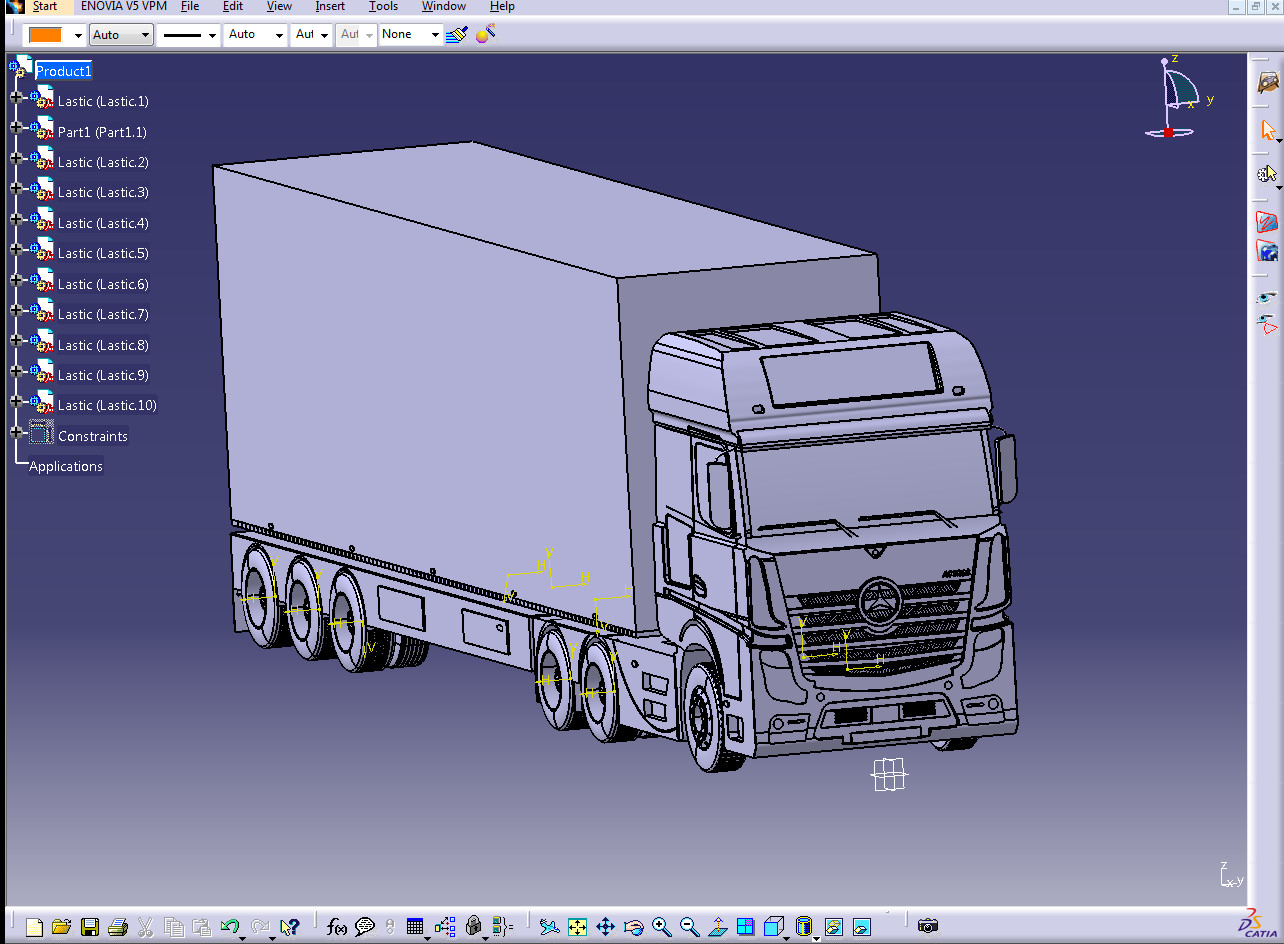Open the Formula f(x) tool
Viewport: 1284px width, 944px height.
337,927
